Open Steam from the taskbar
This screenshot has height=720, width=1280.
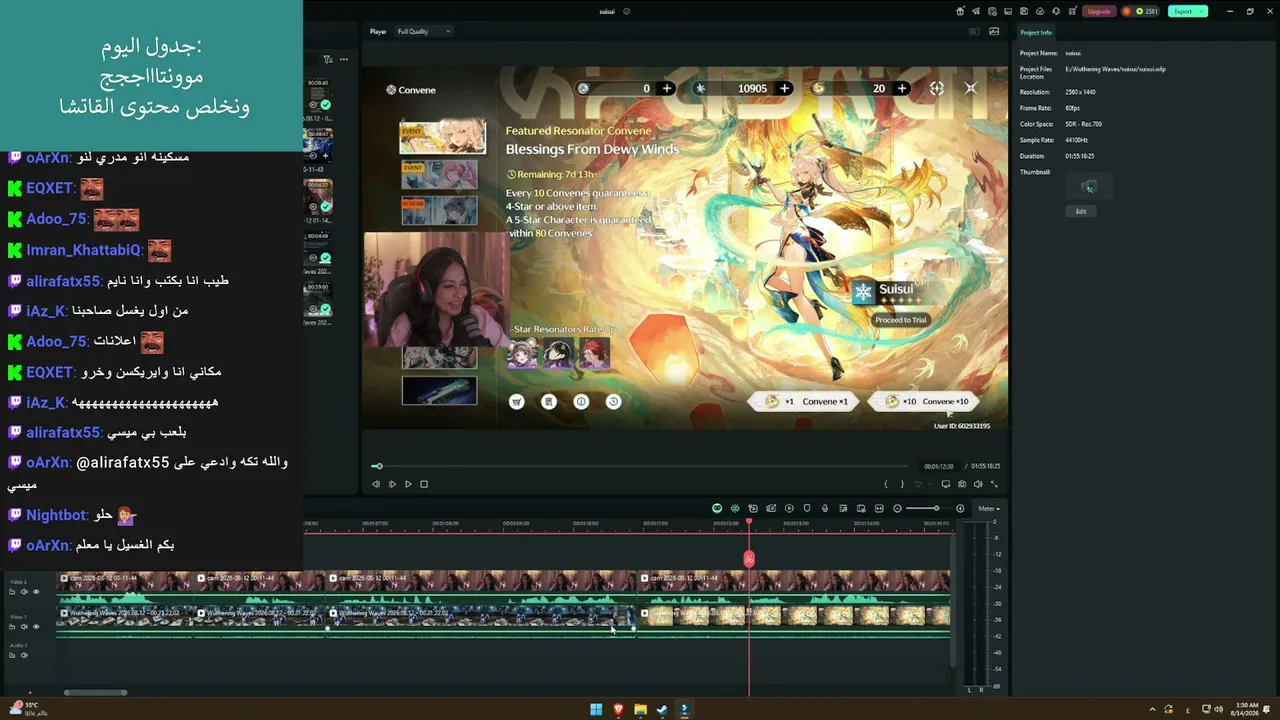point(662,710)
